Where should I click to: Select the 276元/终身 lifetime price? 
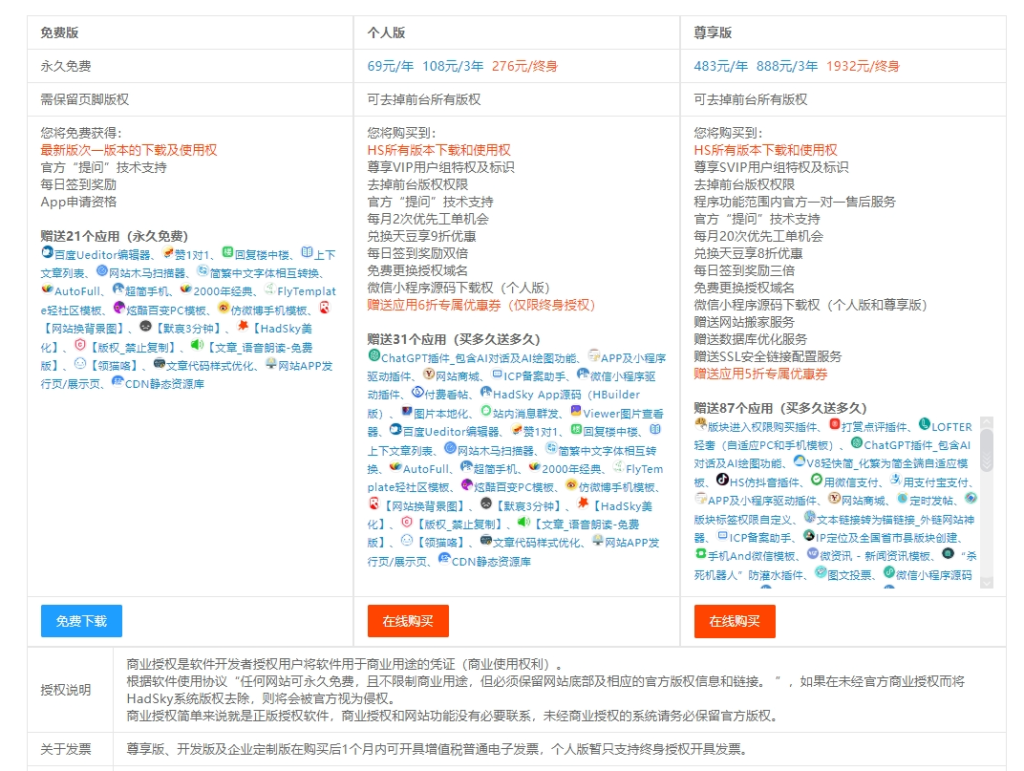coord(524,66)
